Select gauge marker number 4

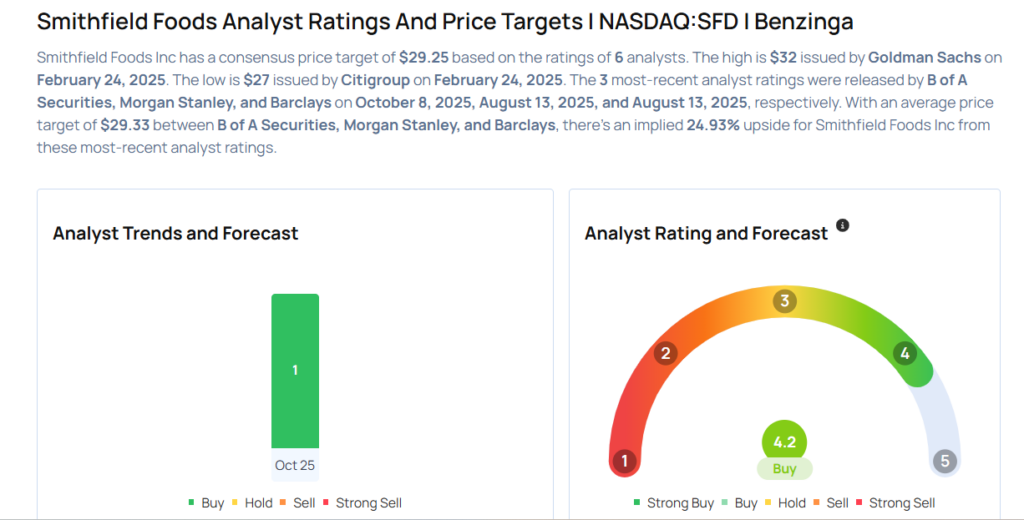[x=905, y=353]
